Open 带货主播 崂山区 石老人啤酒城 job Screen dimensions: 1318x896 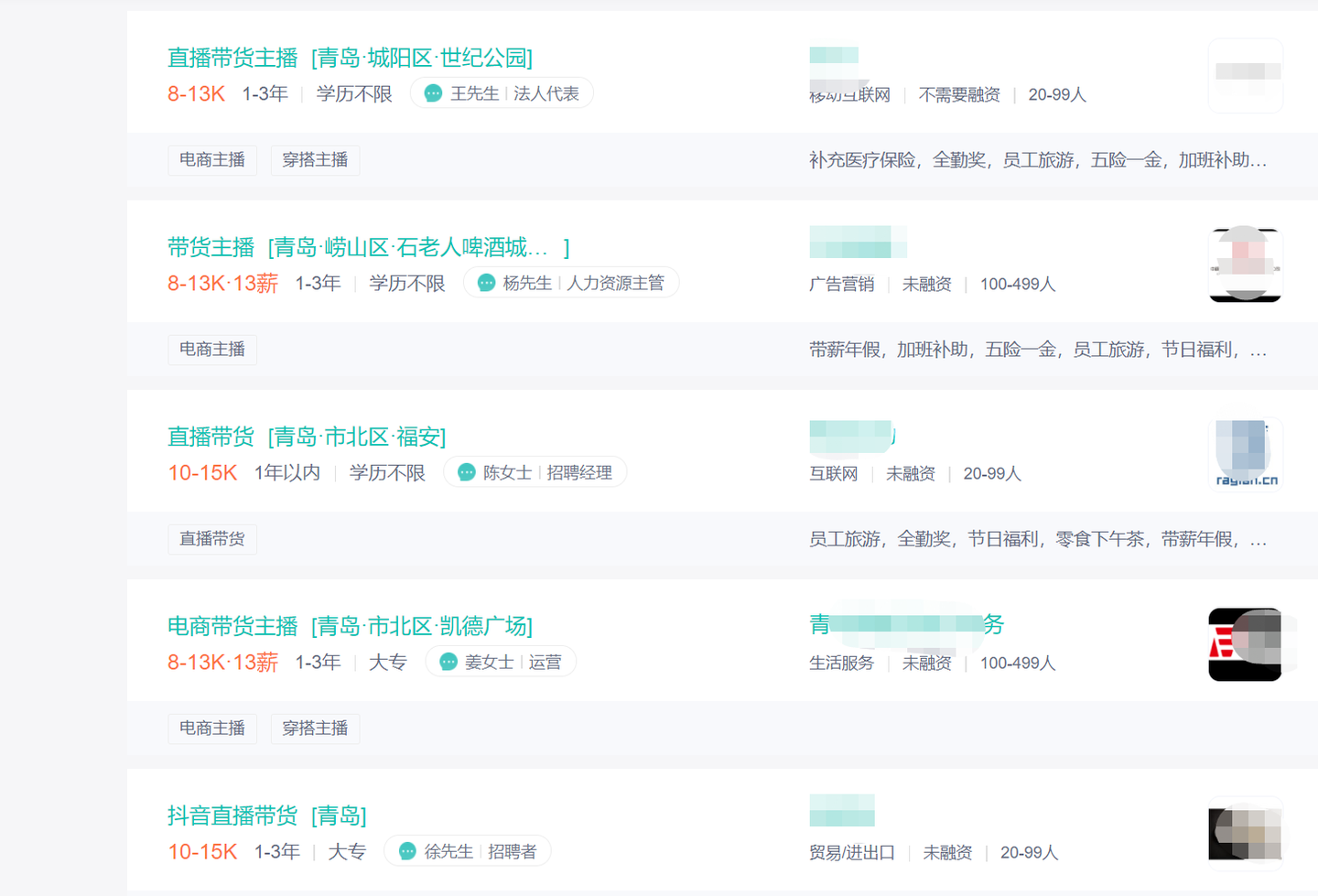368,247
